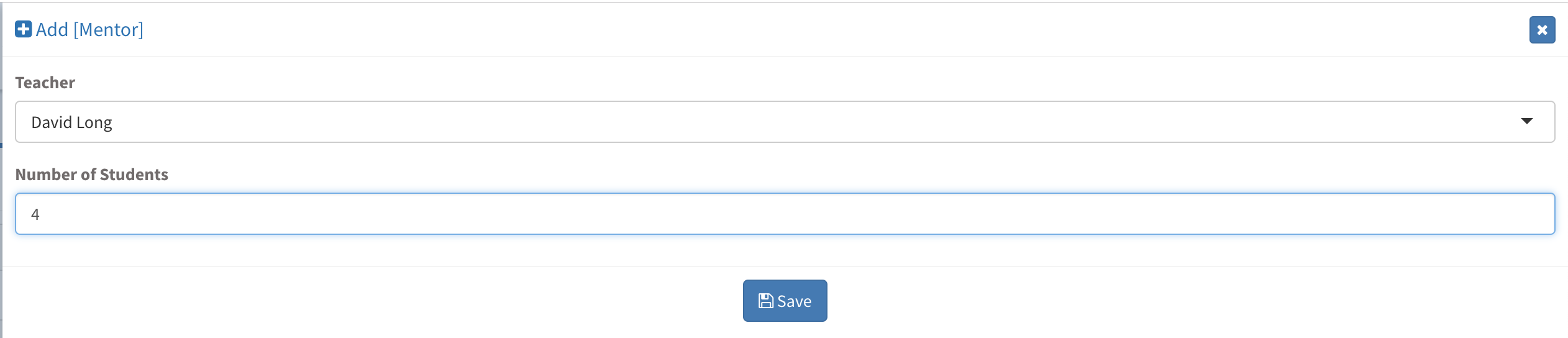This screenshot has width=1568, height=338.
Task: Save the new mentor entry
Action: [x=785, y=301]
